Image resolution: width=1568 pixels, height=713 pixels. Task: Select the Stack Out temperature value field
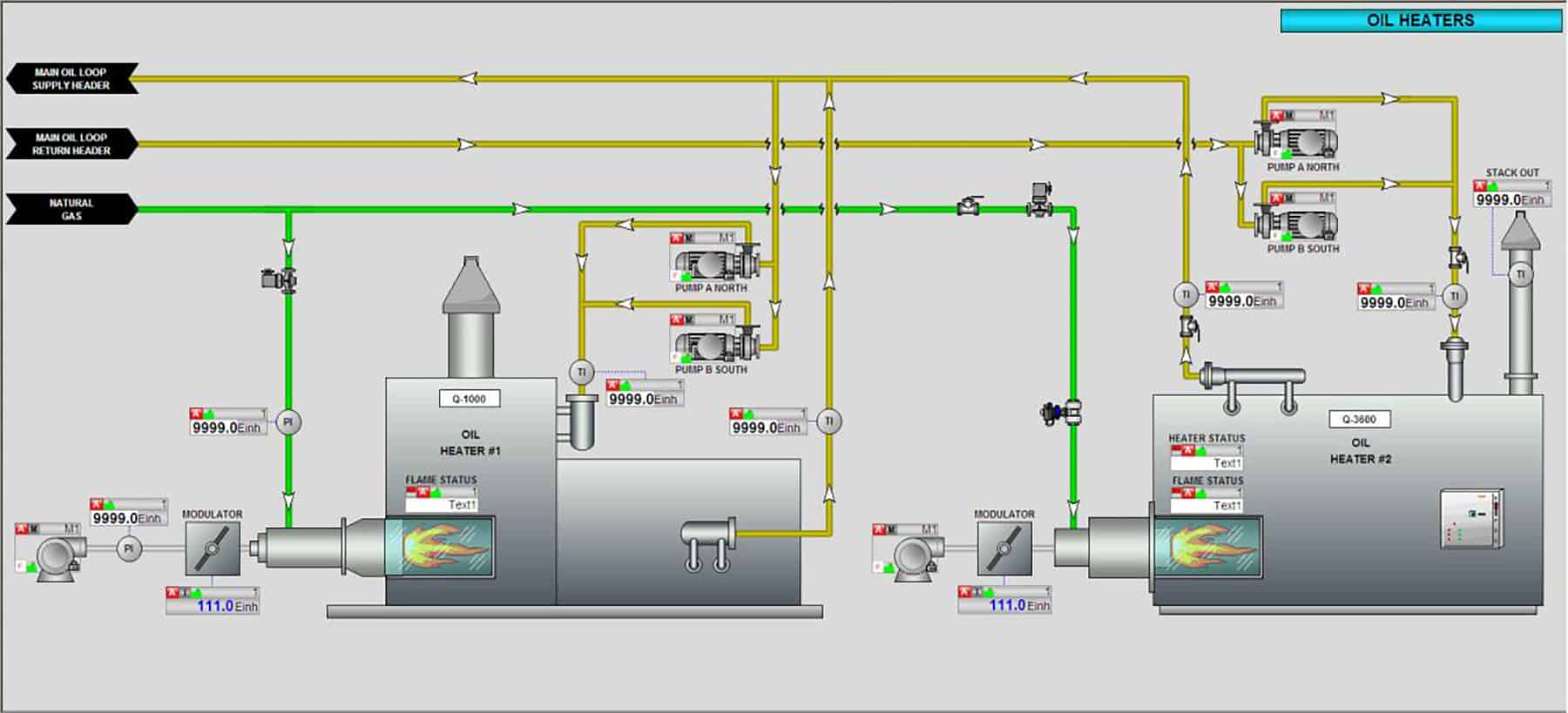1512,199
